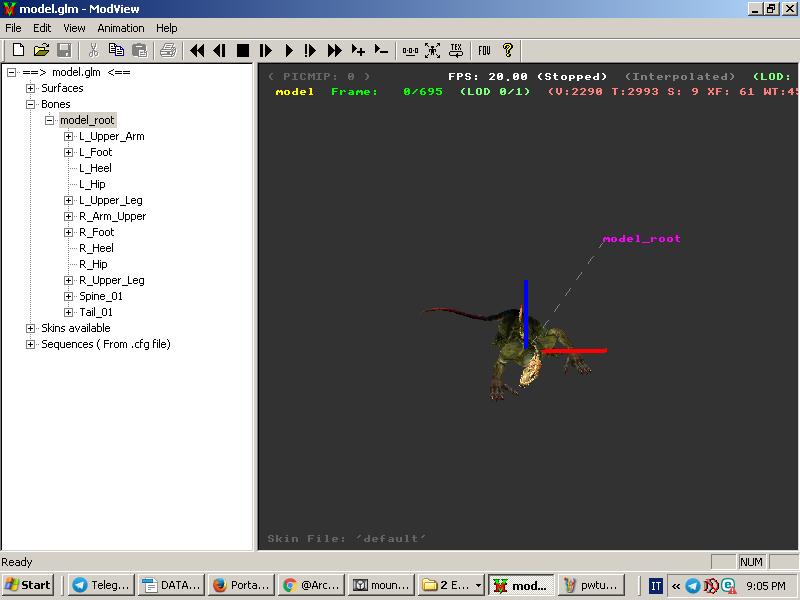800x600 pixels.
Task: Collapse the model_root bone node
Action: 49,120
